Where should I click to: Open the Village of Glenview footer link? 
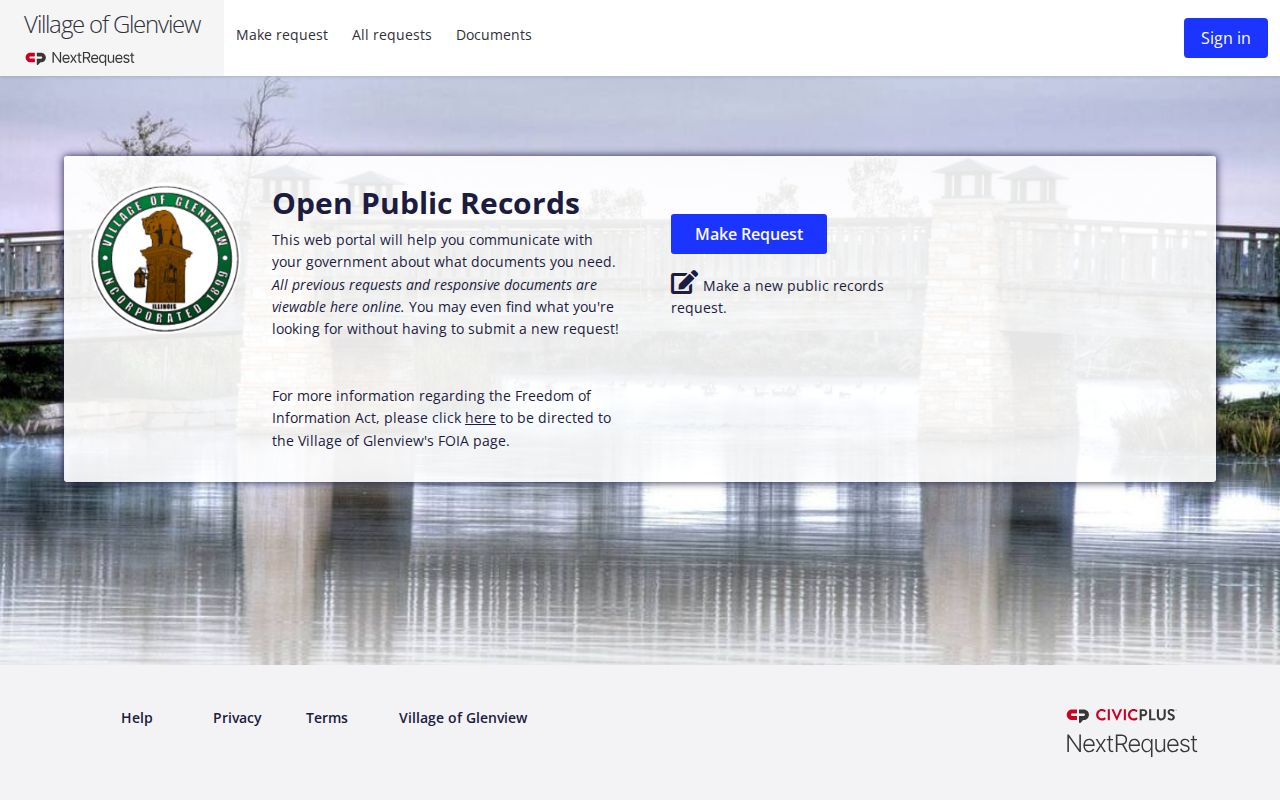463,718
